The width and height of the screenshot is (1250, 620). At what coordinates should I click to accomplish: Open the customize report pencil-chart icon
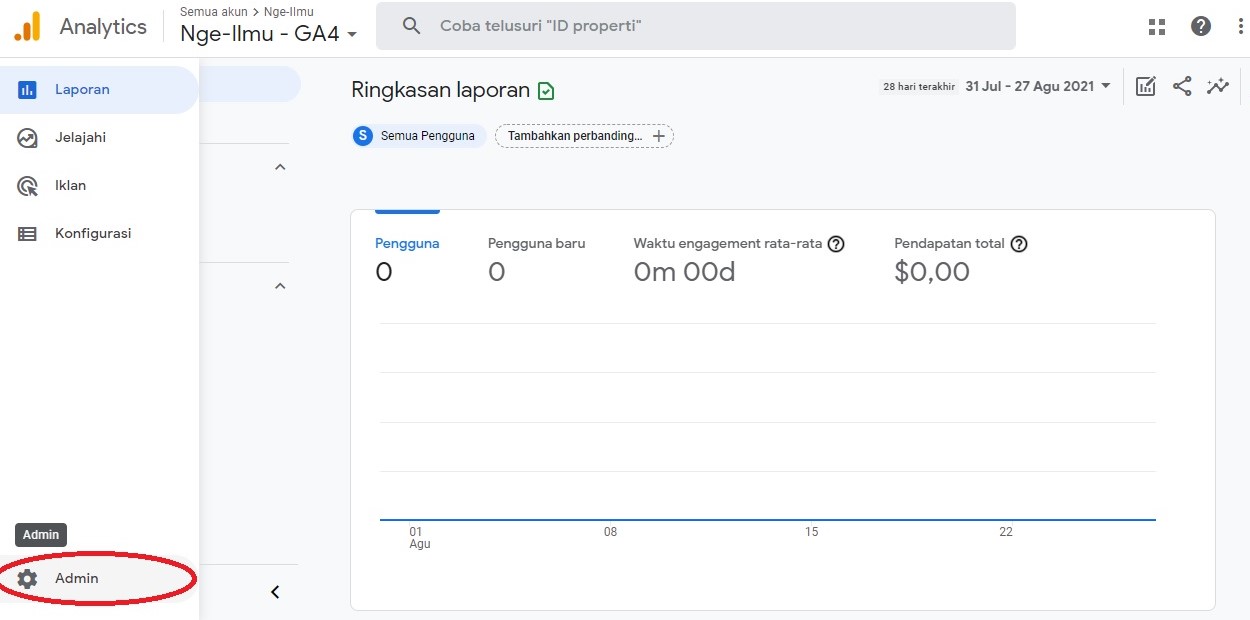(1146, 87)
